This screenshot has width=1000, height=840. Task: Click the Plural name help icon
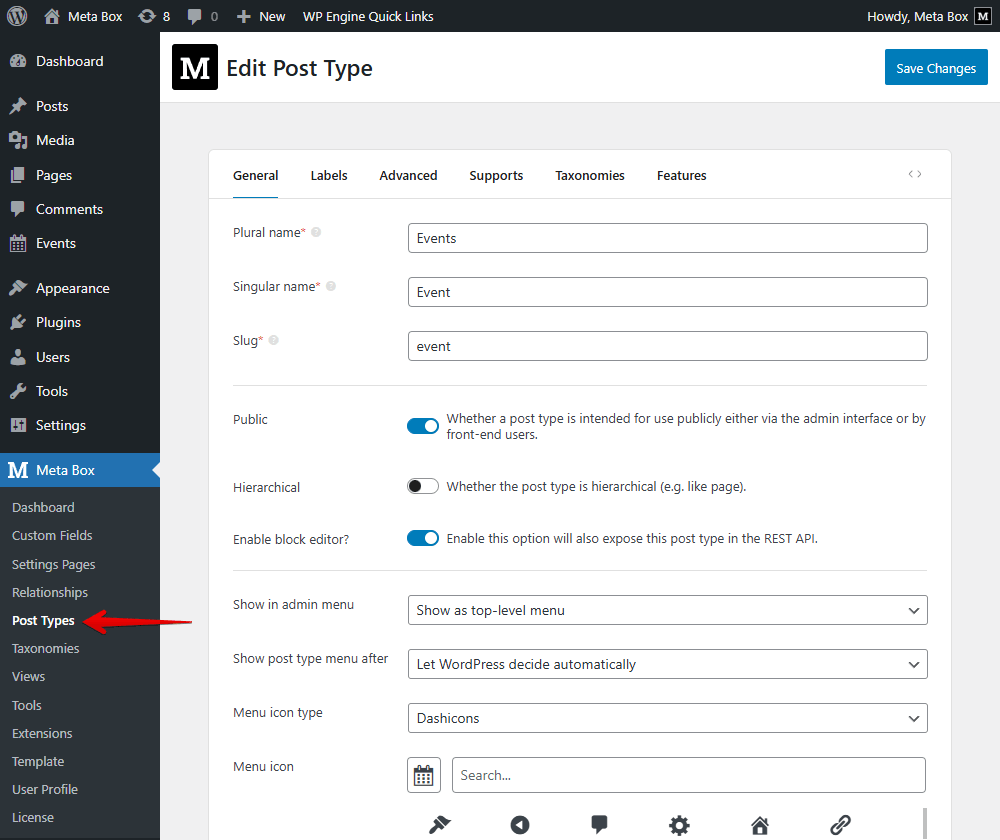pyautogui.click(x=316, y=232)
